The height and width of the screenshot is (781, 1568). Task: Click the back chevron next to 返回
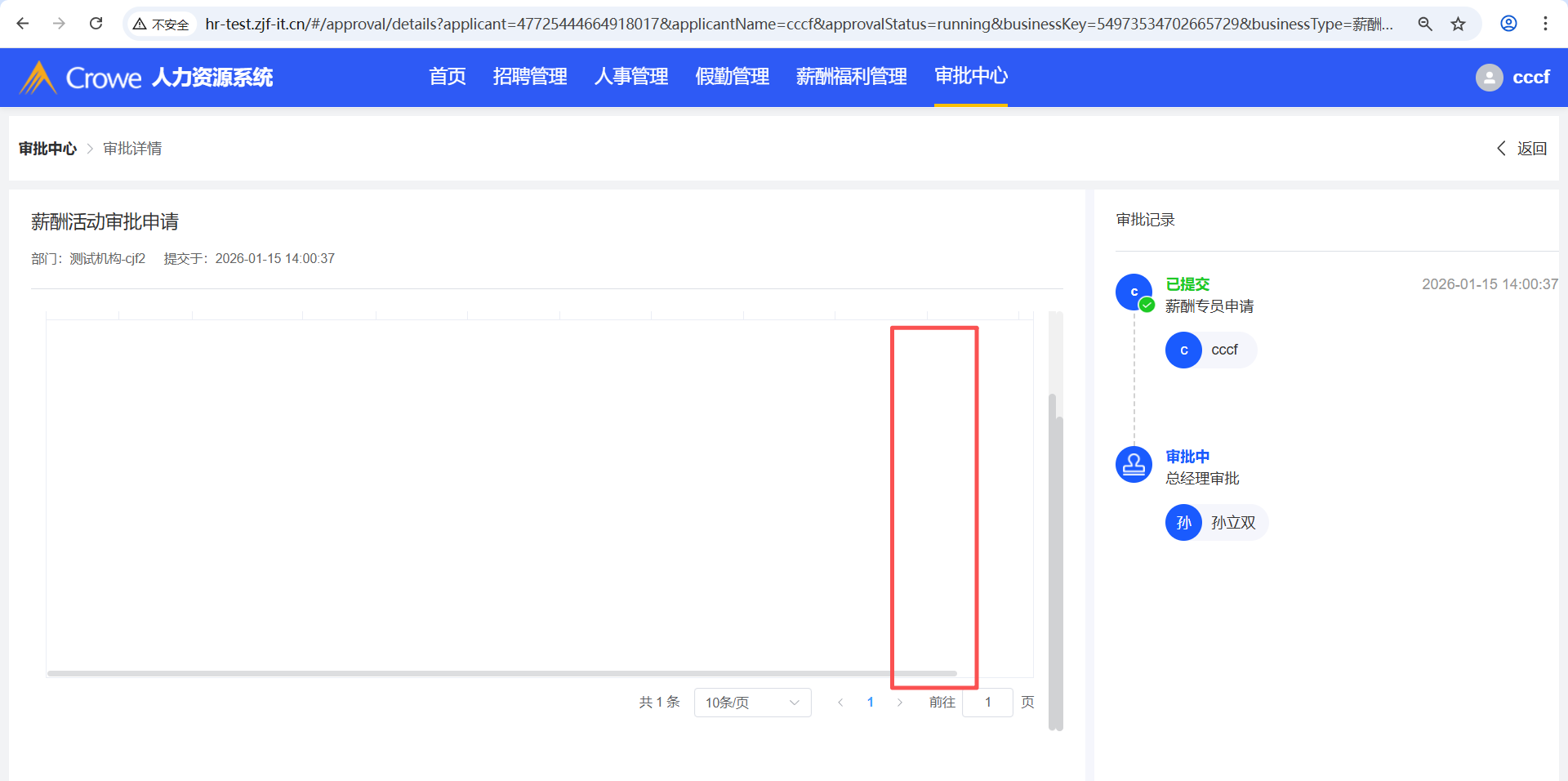(1501, 148)
